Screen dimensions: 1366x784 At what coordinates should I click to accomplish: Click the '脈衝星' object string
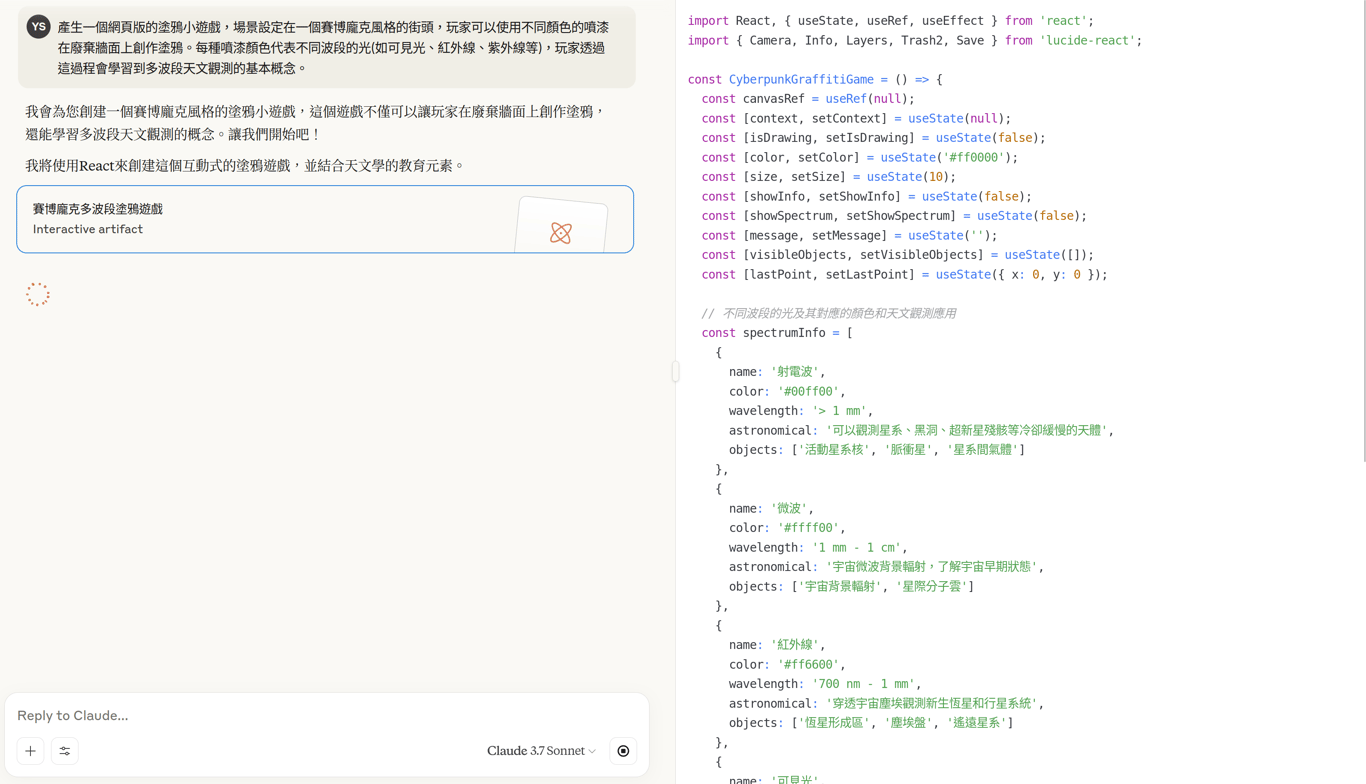(908, 450)
